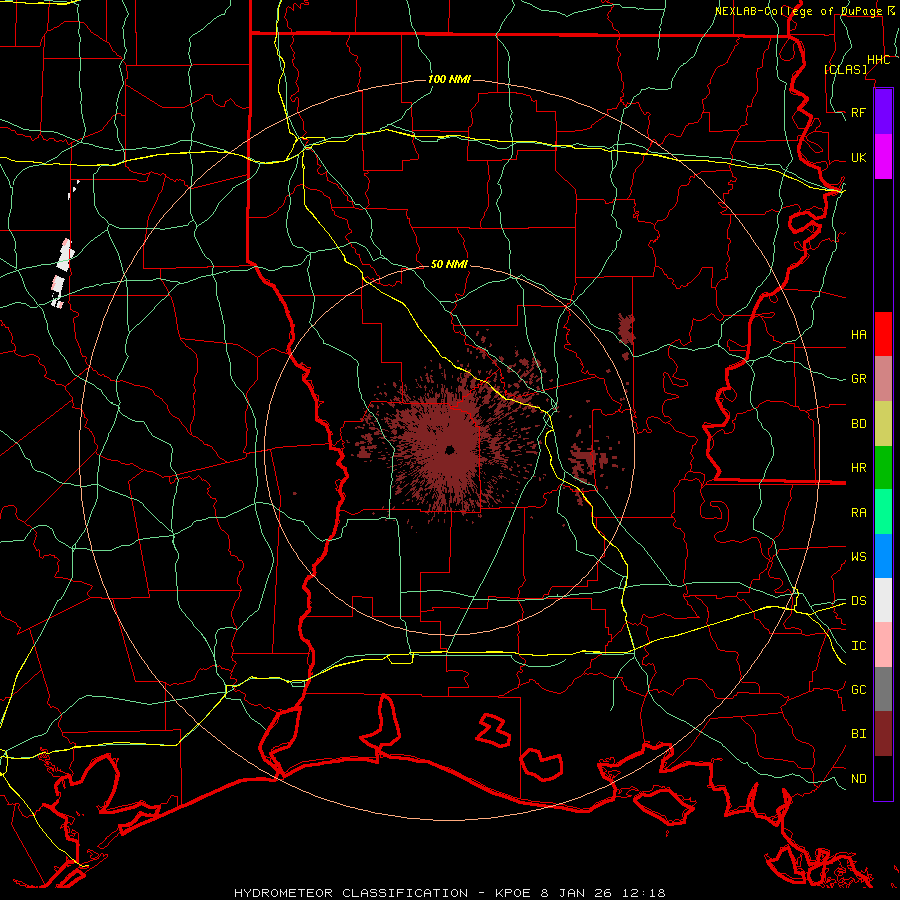Select the RA legend label
Screen dimensions: 900x900
coord(858,512)
